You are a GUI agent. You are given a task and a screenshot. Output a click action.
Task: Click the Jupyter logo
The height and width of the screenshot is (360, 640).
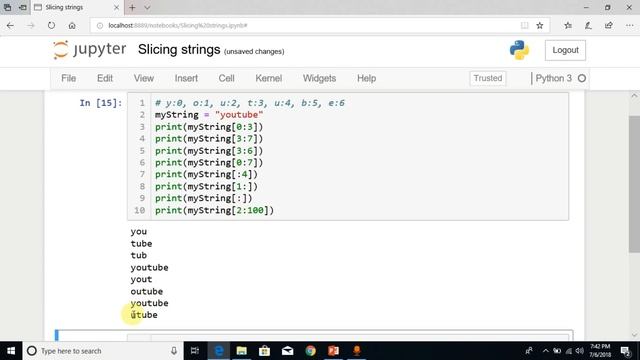coord(90,50)
